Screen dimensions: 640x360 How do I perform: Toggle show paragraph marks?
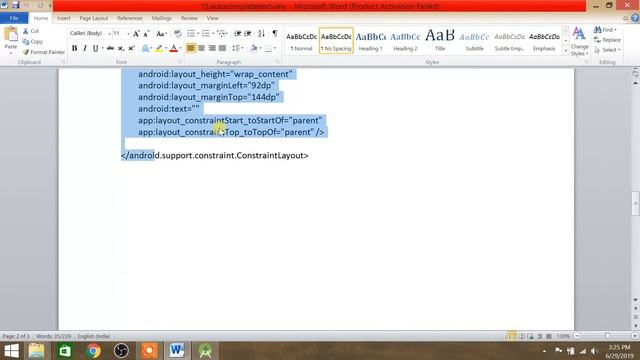tap(275, 33)
